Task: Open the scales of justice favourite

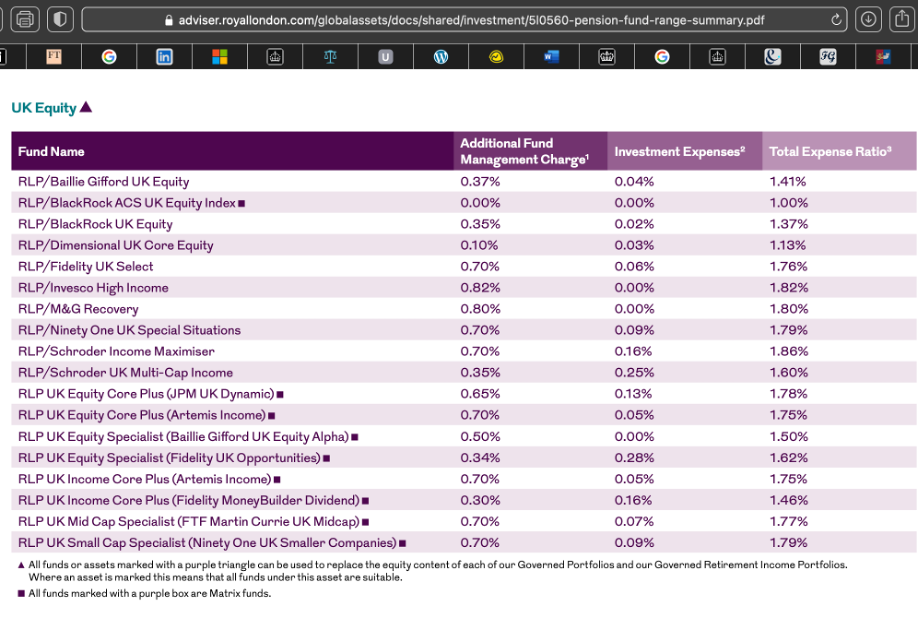Action: [x=330, y=57]
